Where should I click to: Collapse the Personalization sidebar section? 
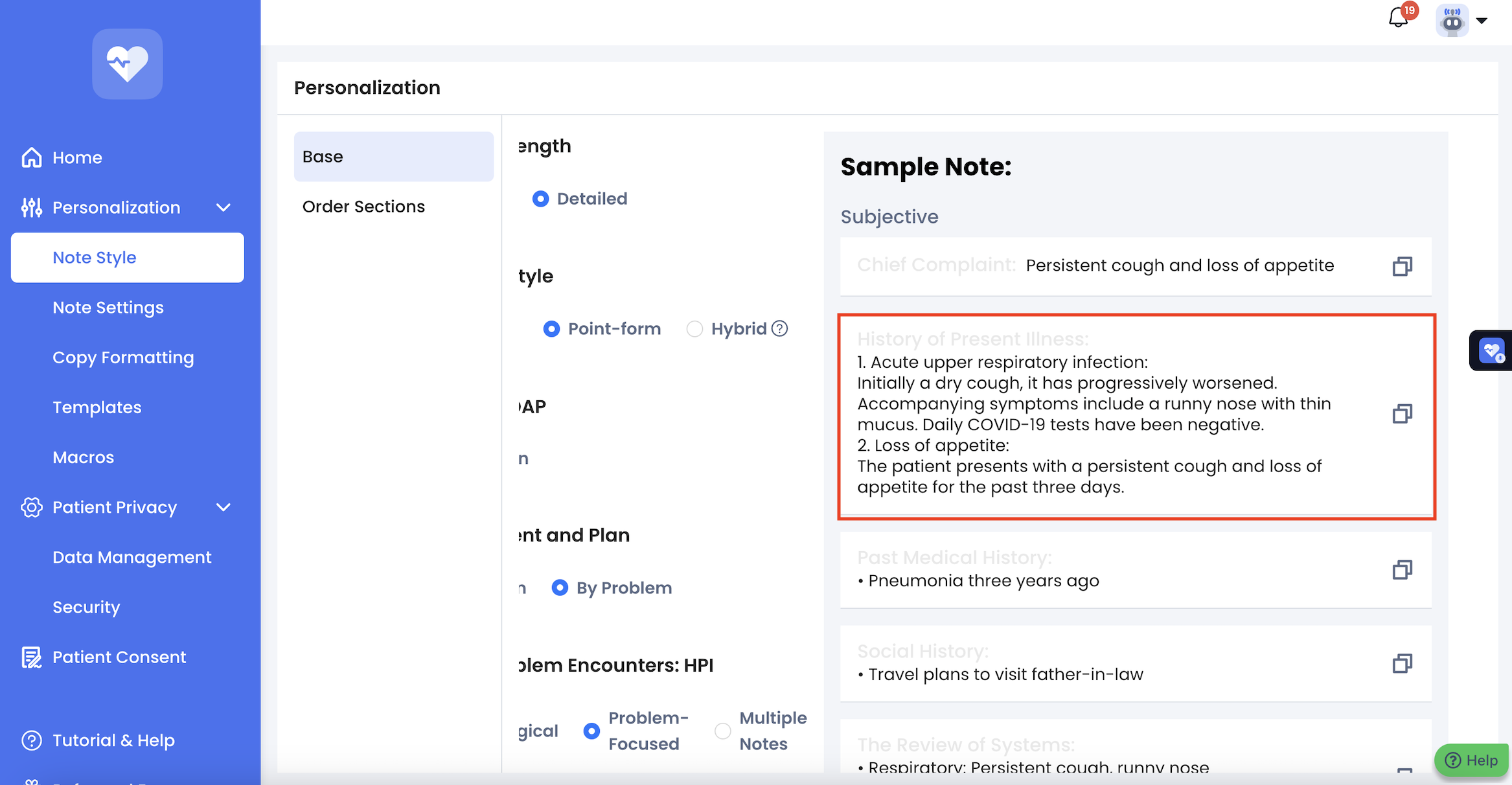pyautogui.click(x=223, y=208)
